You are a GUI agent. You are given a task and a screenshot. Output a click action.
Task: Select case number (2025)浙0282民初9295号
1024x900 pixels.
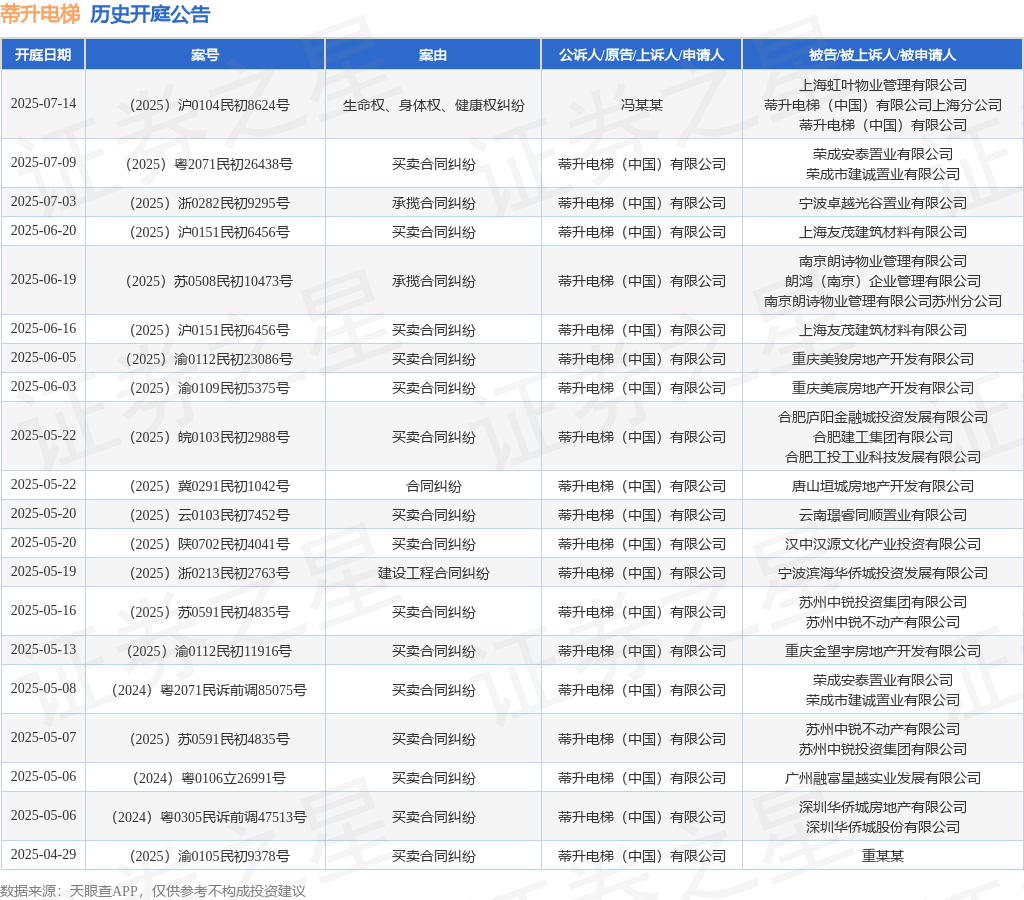pos(209,203)
